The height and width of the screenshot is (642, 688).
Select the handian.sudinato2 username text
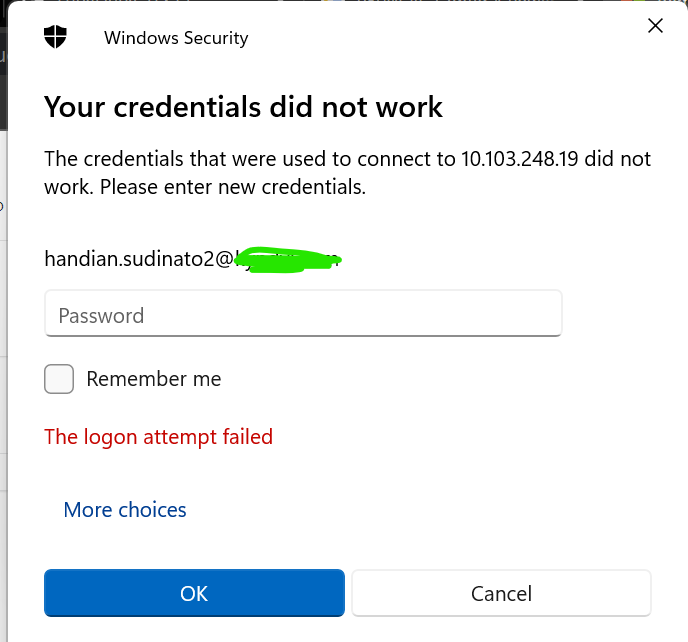point(129,258)
